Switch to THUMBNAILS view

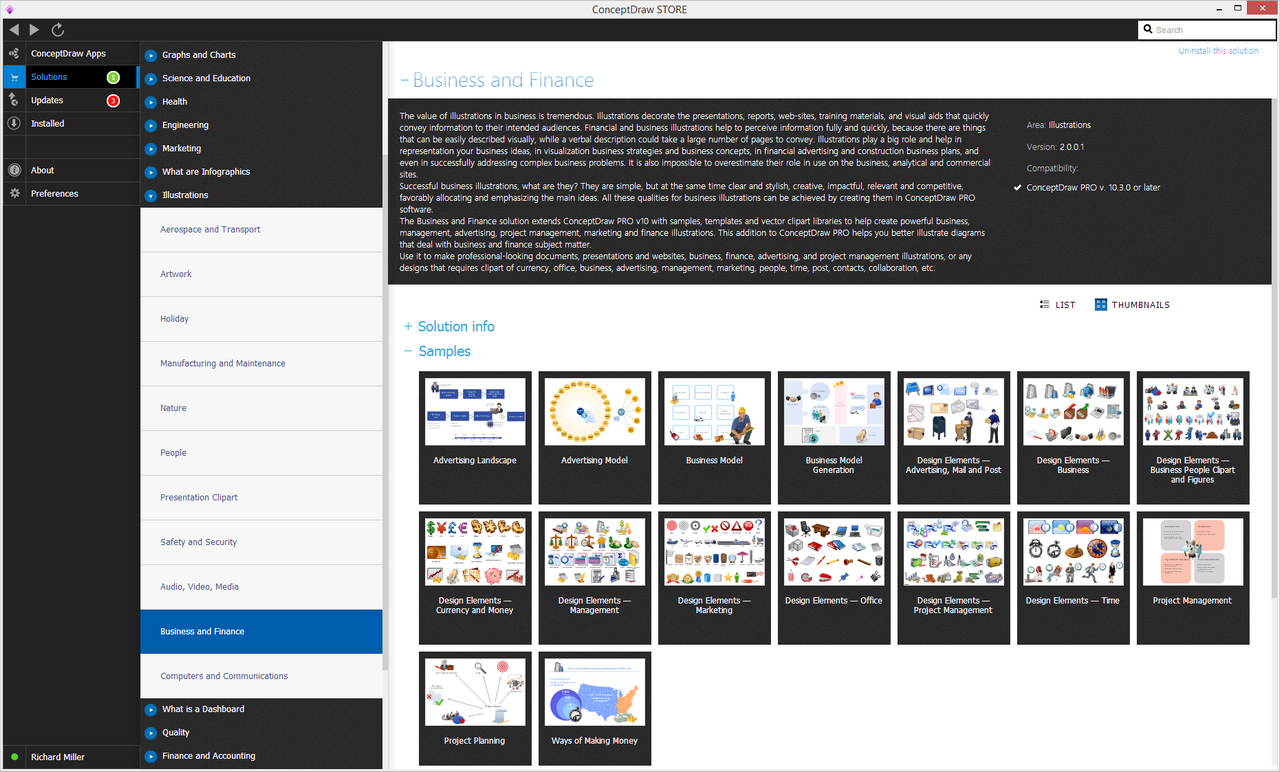pos(1132,305)
